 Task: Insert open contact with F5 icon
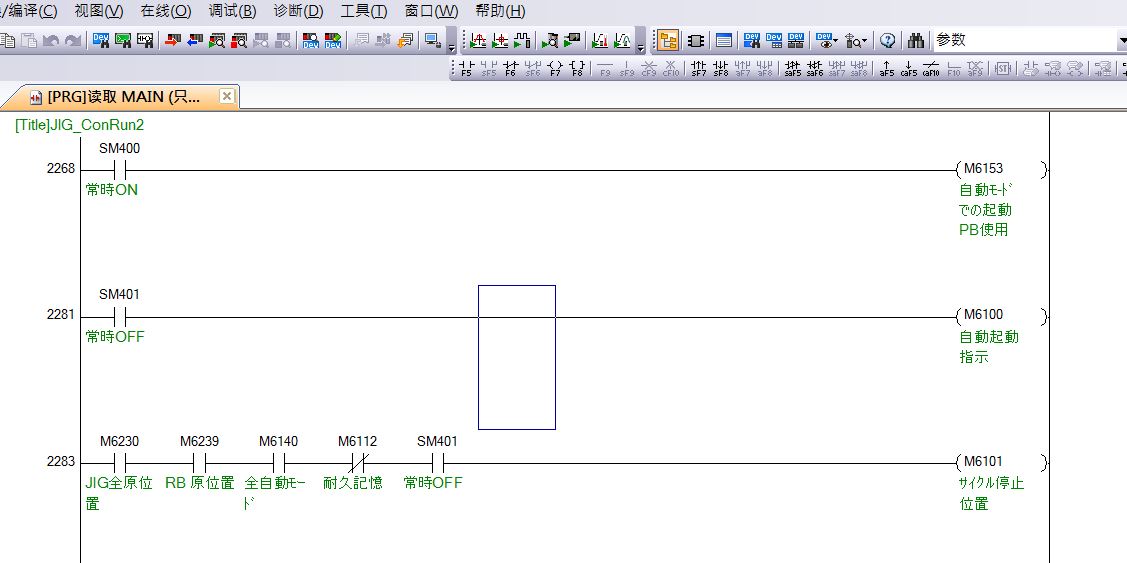466,69
